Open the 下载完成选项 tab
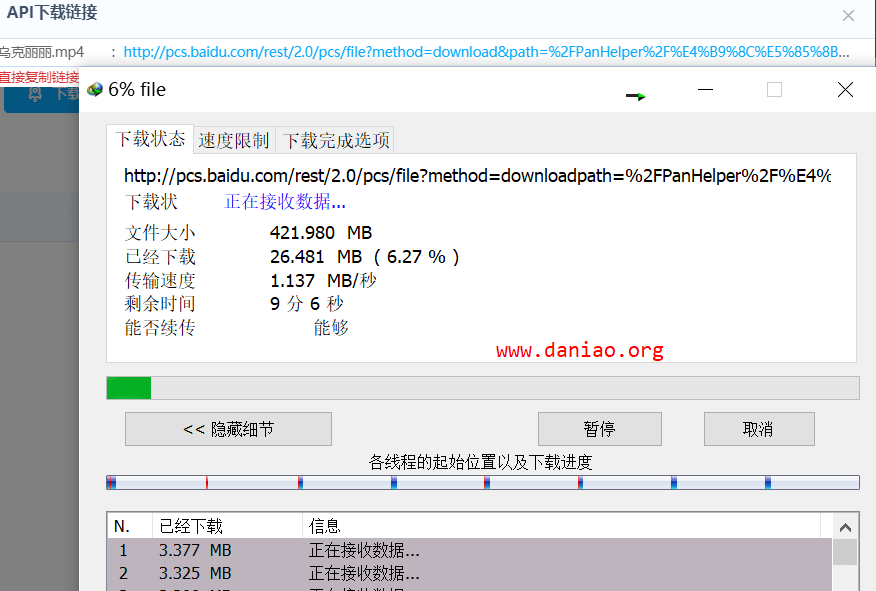The width and height of the screenshot is (876, 591). pyautogui.click(x=336, y=140)
